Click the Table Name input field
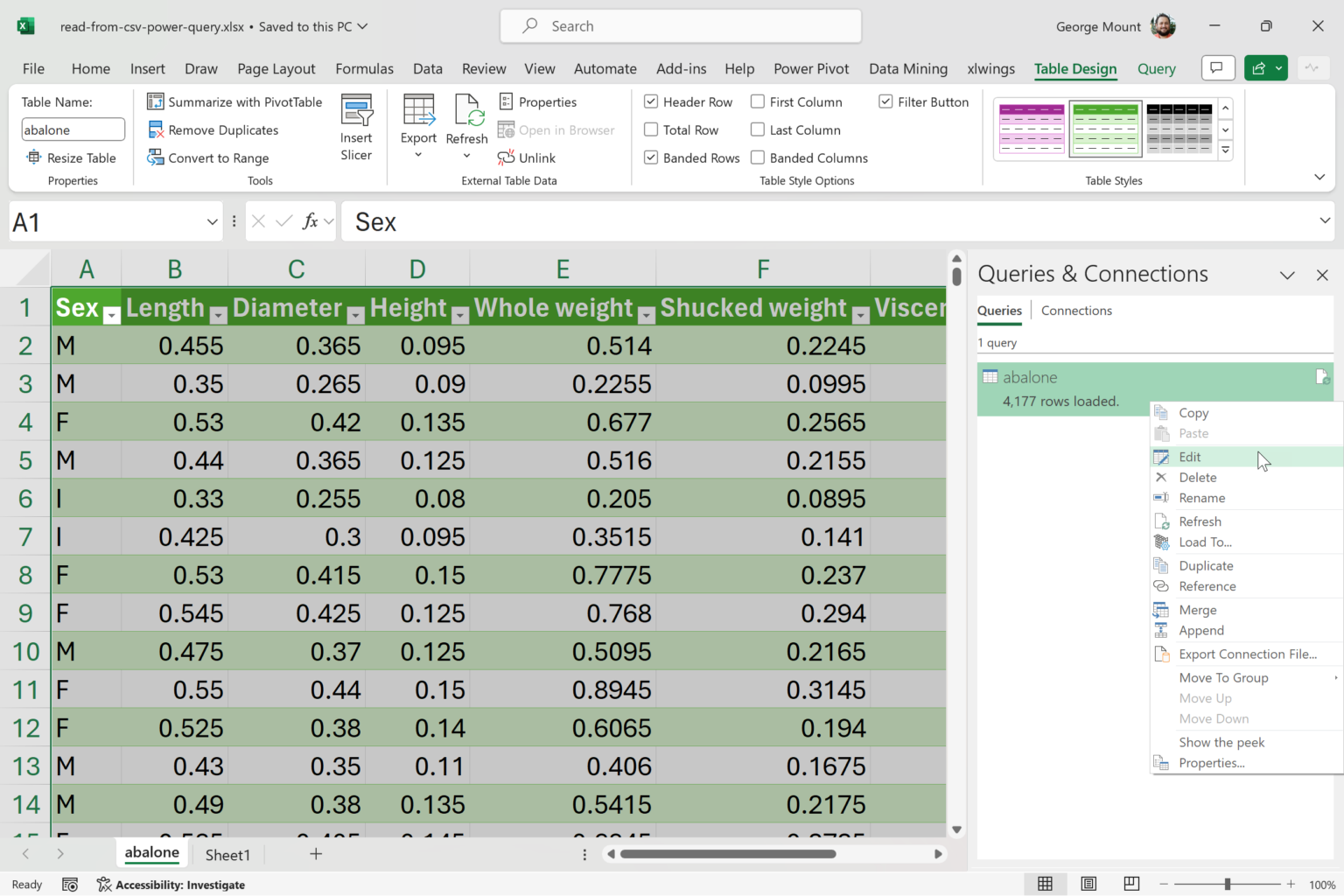Screen dimensions: 1344x896 click(x=73, y=129)
